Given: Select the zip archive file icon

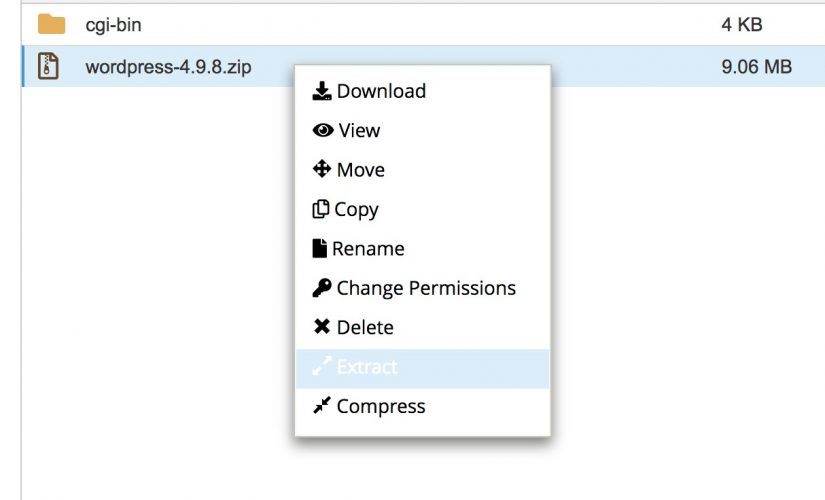Looking at the screenshot, I should [48, 66].
